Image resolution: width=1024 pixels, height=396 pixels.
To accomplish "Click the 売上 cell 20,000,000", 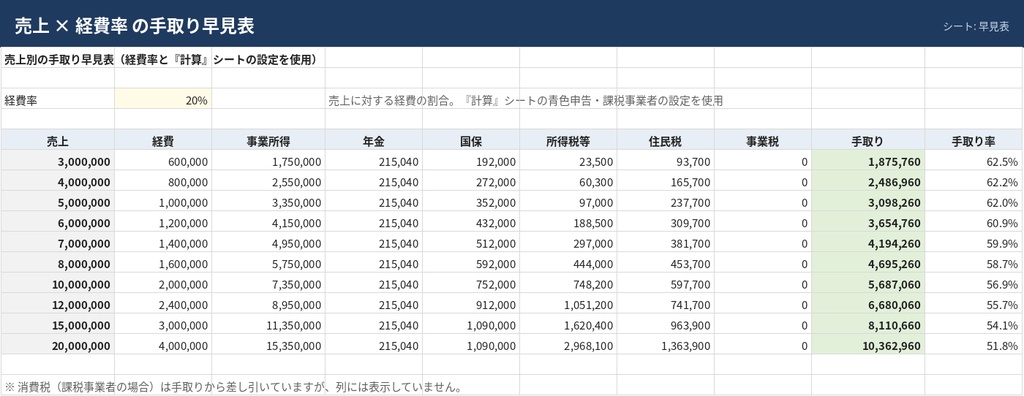I will coord(57,345).
